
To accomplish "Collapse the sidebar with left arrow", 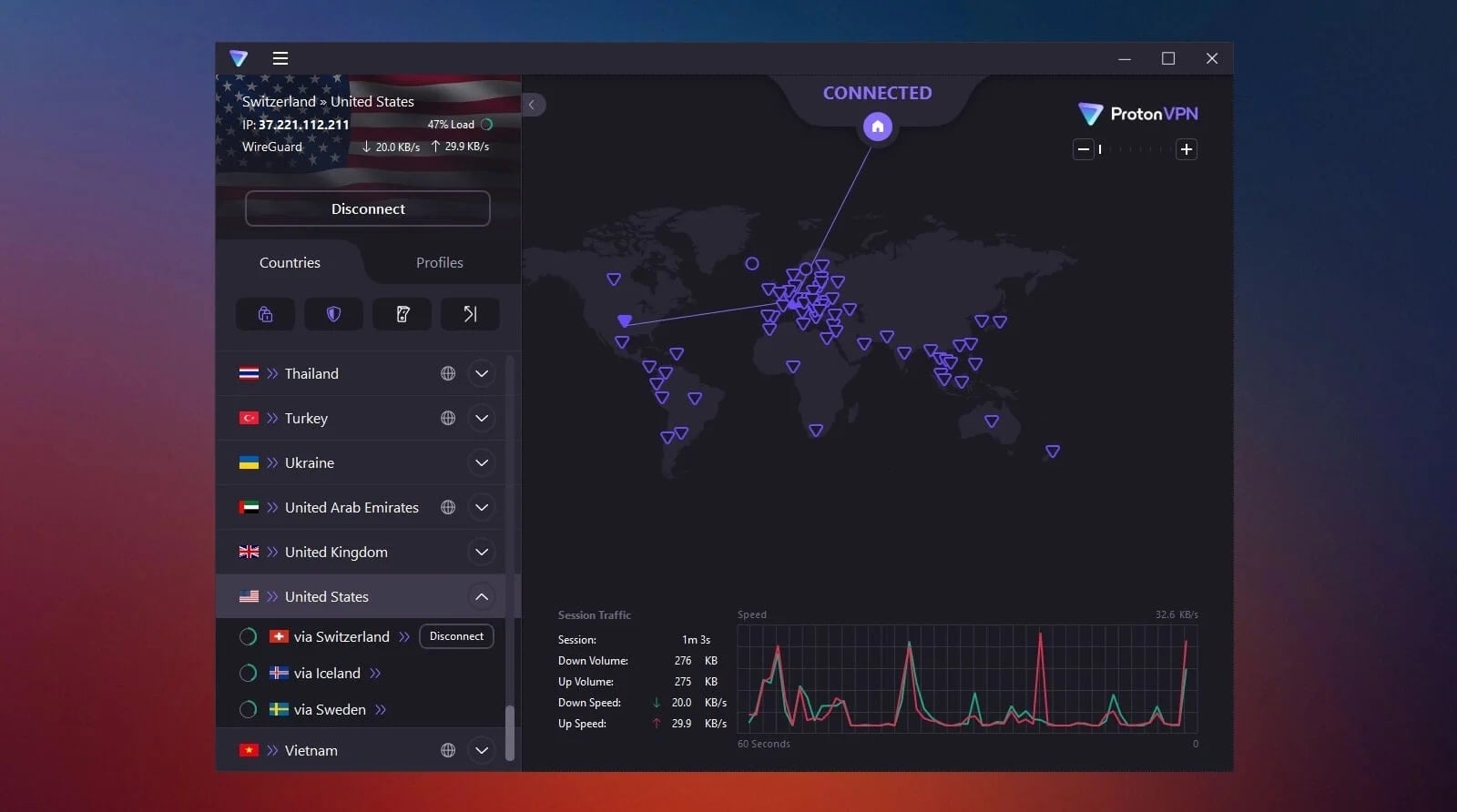I will pos(532,105).
